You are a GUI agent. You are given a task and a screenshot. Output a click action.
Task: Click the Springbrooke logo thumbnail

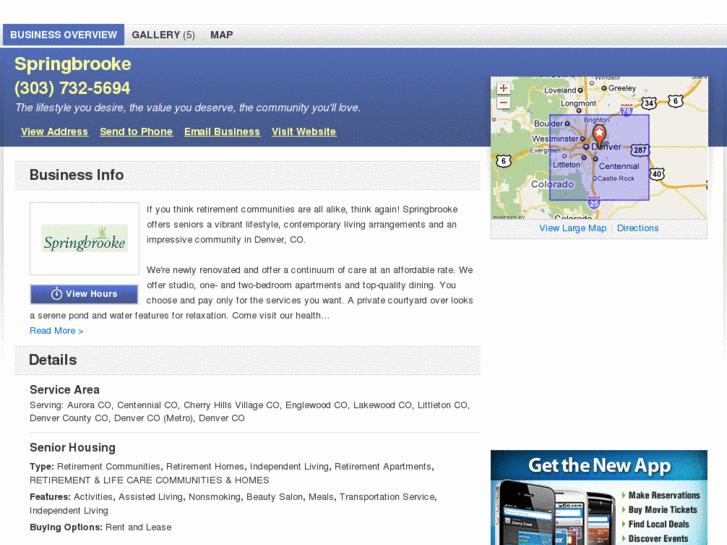coord(84,238)
